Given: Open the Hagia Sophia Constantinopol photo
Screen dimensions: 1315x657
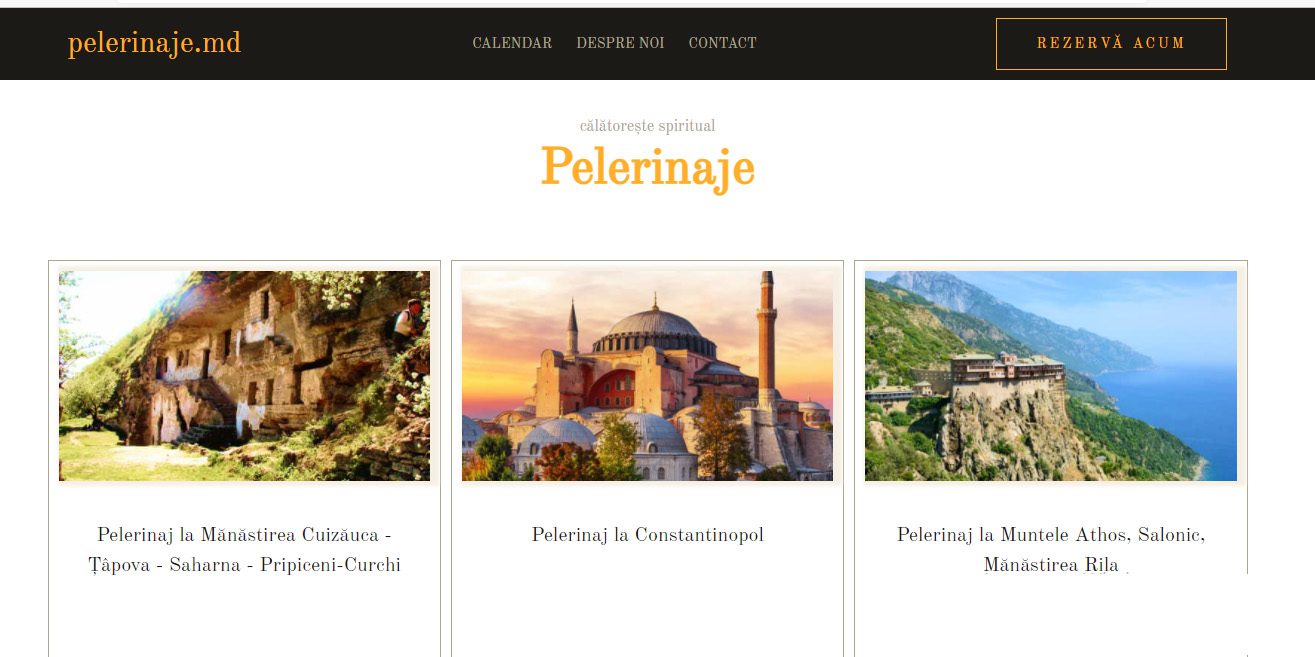Looking at the screenshot, I should pos(647,376).
